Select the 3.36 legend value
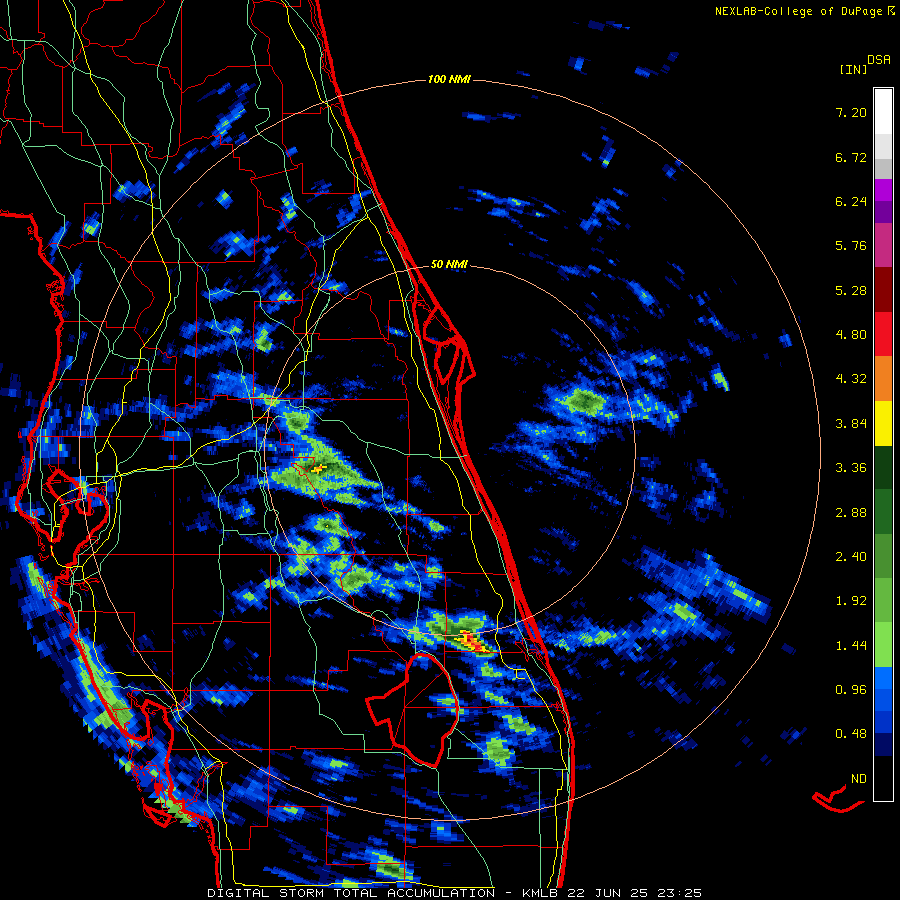Image resolution: width=900 pixels, height=900 pixels. tap(851, 468)
